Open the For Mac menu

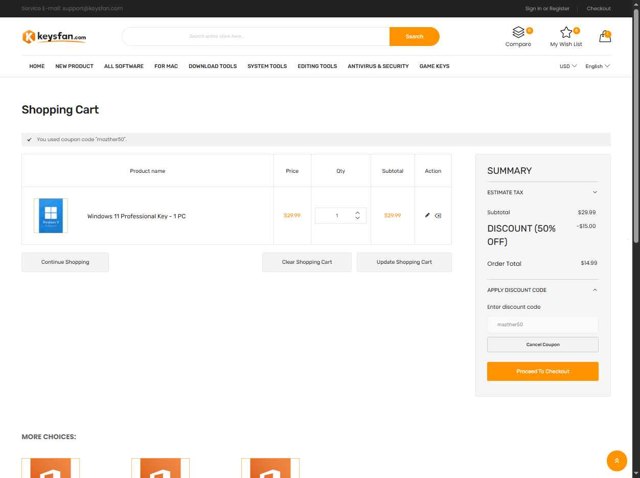coord(166,66)
